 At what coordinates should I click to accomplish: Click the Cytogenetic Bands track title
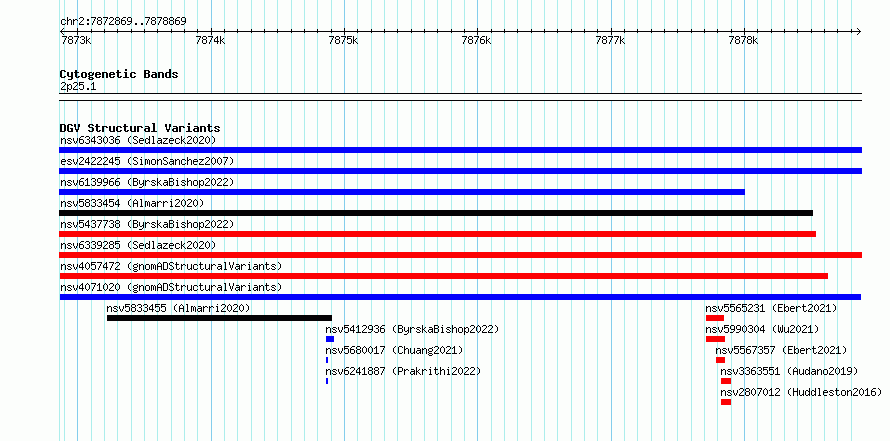tap(119, 74)
